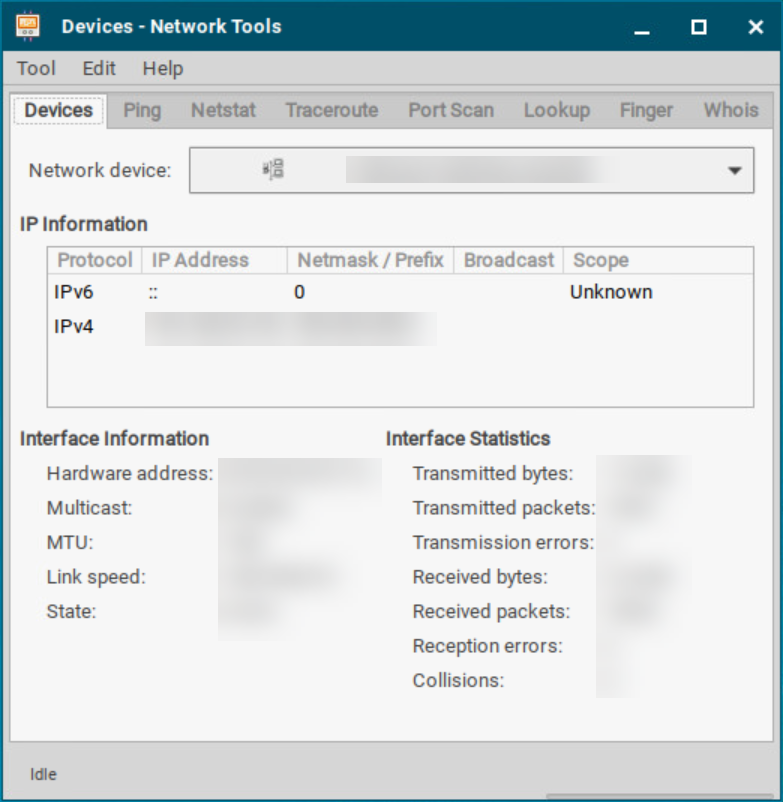Click the Netmask / Prefix column header

(x=369, y=260)
